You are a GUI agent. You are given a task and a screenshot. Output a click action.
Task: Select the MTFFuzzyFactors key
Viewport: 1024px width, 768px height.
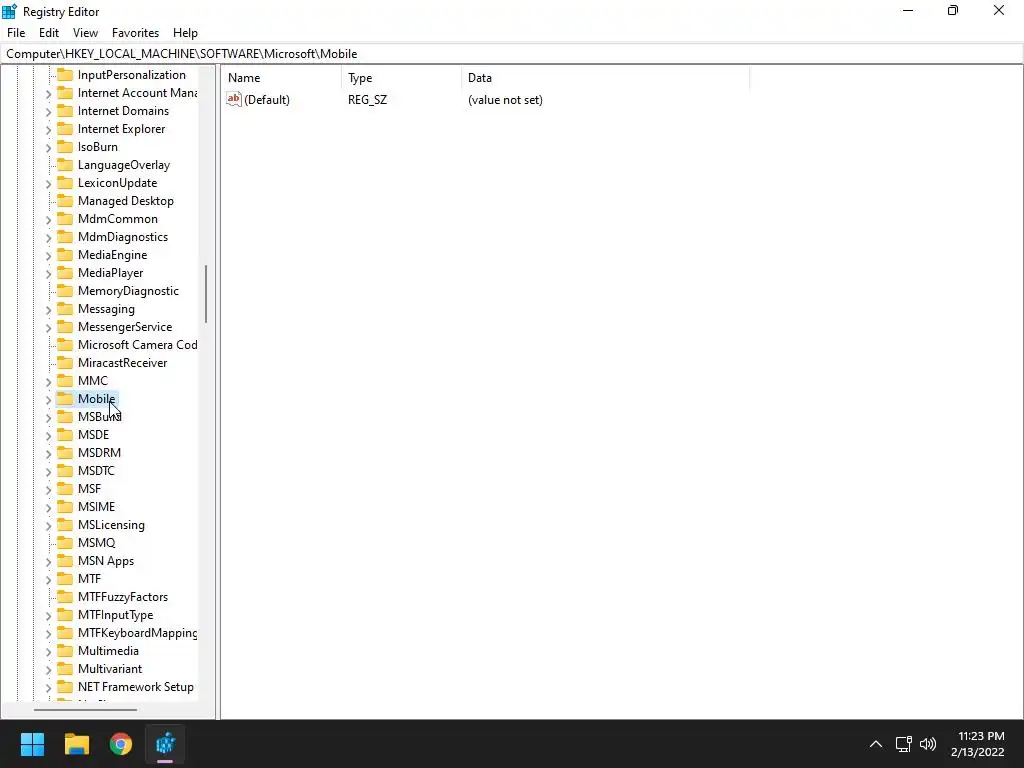point(123,596)
